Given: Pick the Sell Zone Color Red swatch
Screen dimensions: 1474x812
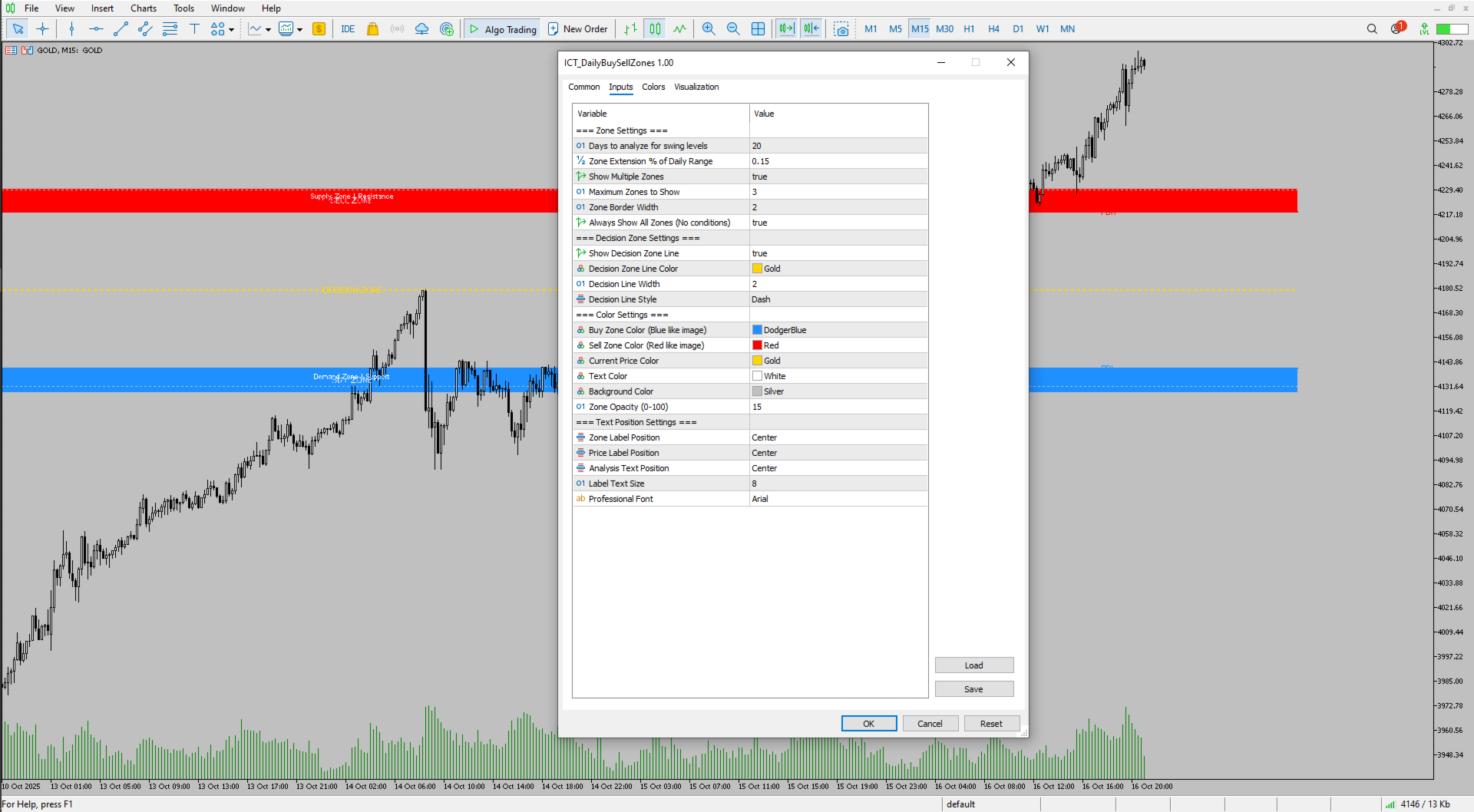Looking at the screenshot, I should point(757,345).
